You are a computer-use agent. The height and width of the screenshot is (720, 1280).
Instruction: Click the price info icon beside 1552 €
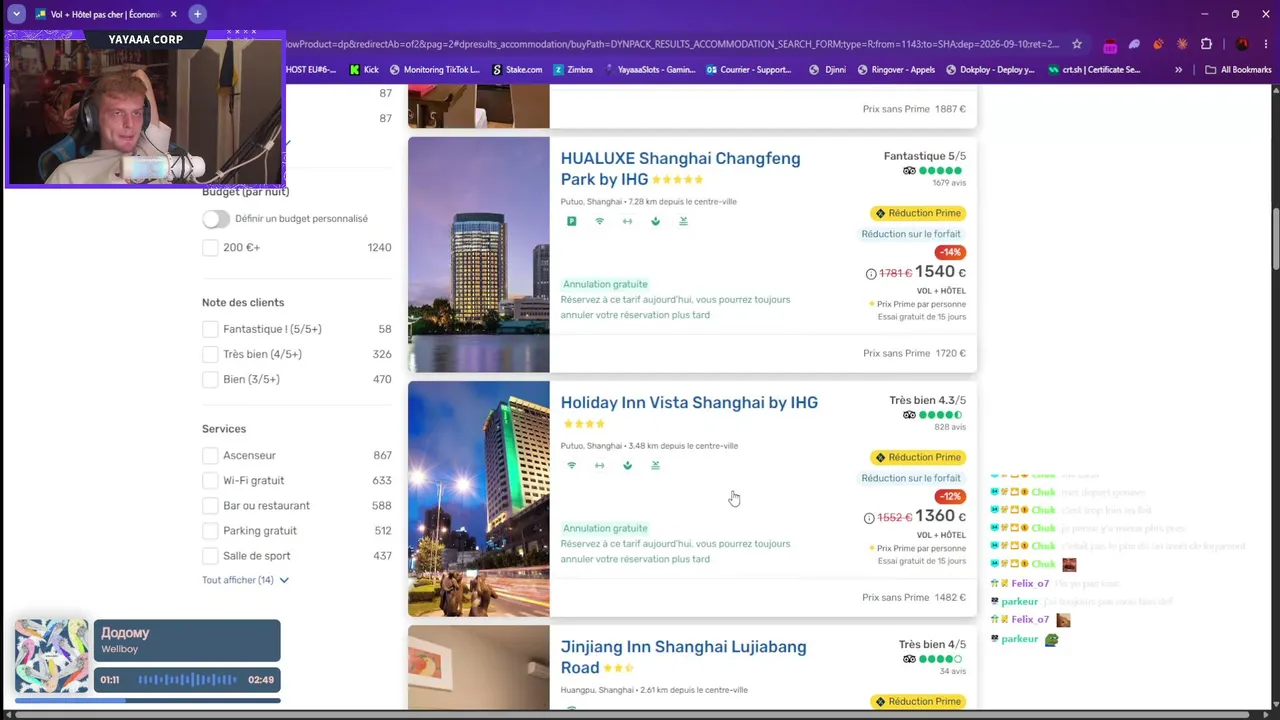pyautogui.click(x=869, y=518)
